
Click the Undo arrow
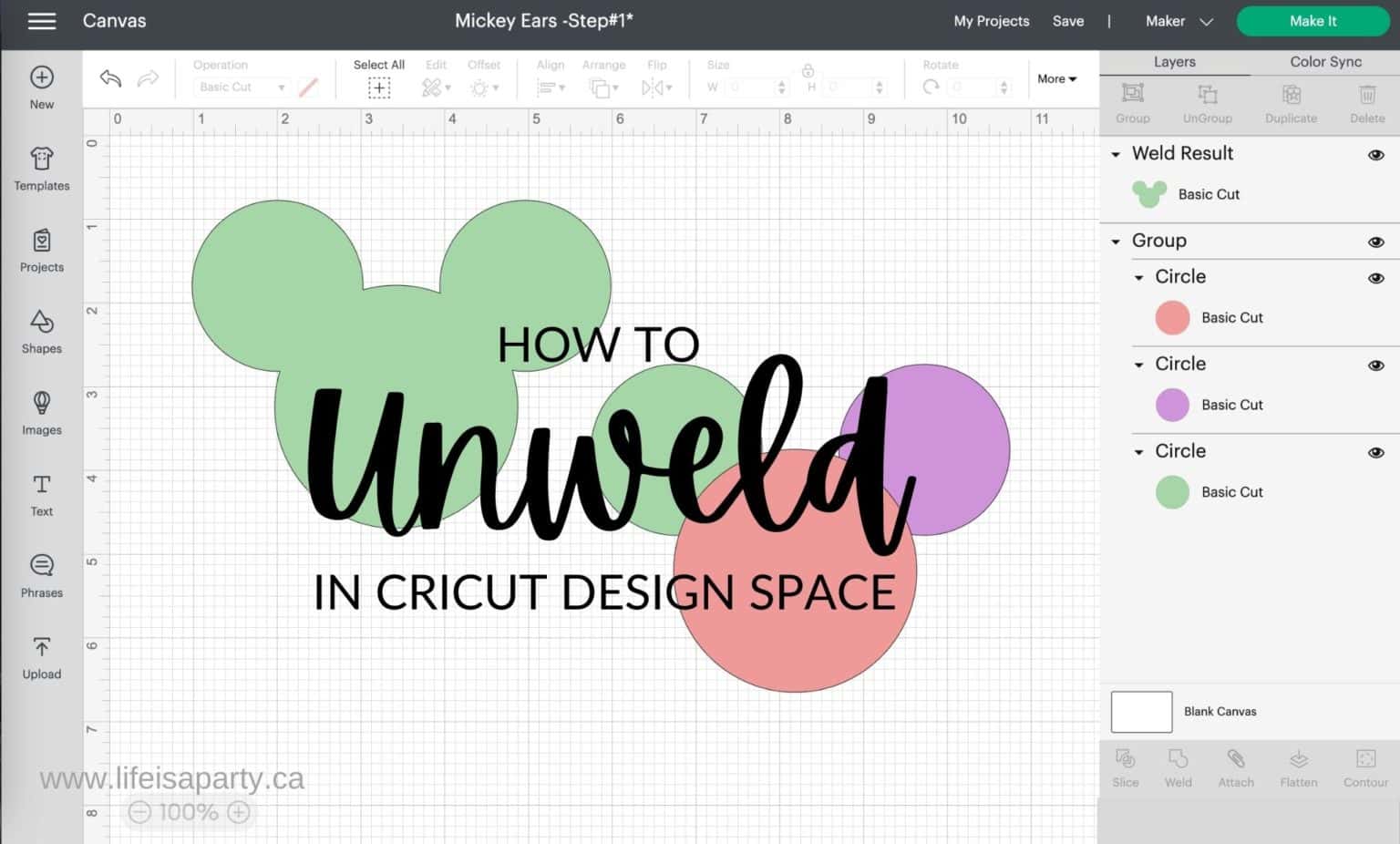[x=109, y=80]
